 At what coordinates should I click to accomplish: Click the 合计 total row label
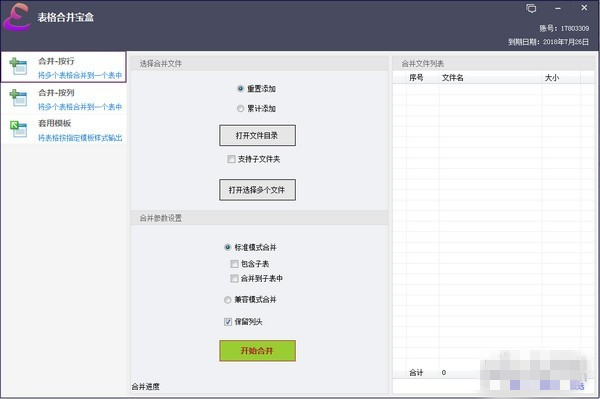point(416,372)
